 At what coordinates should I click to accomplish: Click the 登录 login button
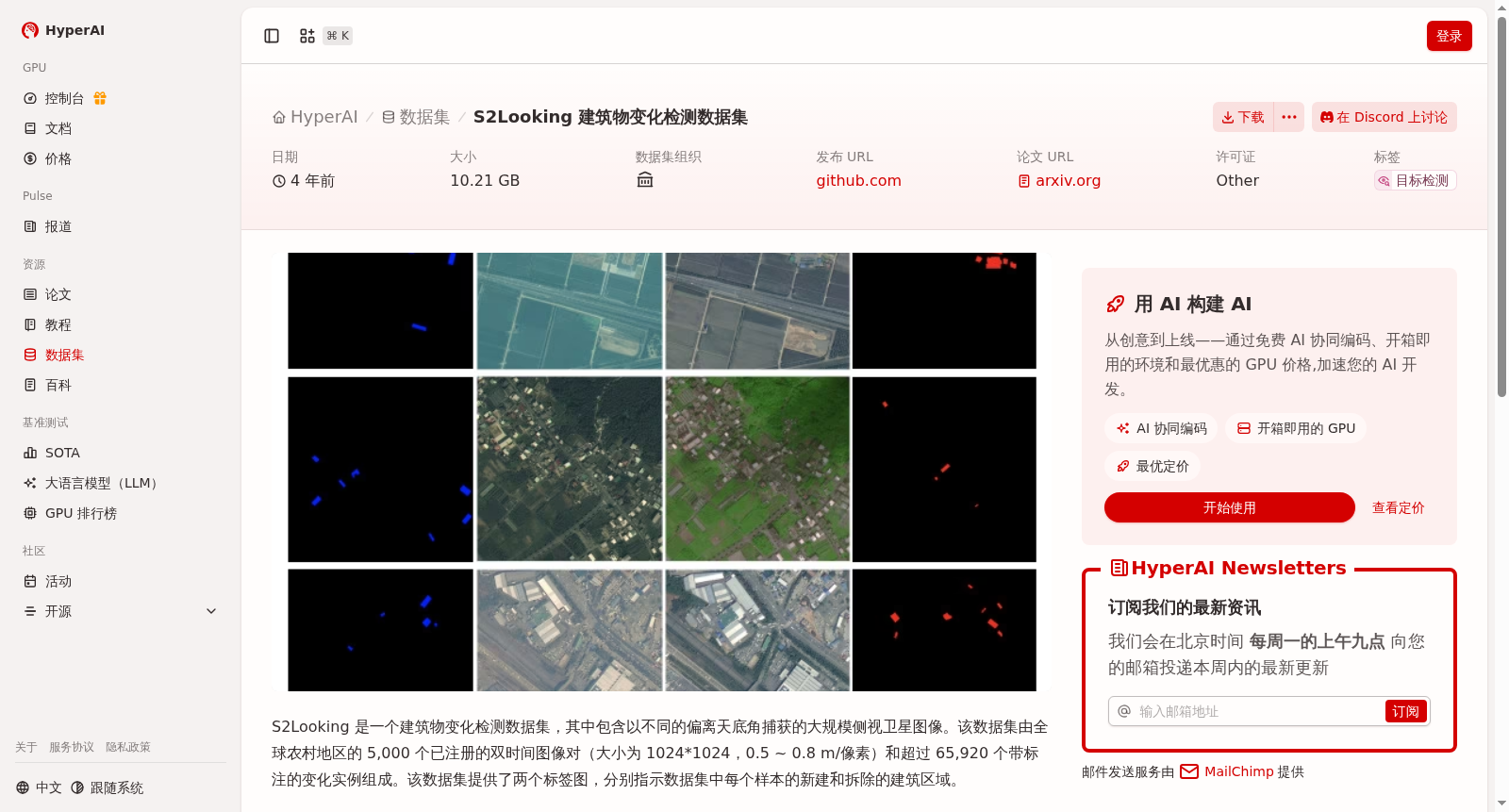(x=1450, y=36)
